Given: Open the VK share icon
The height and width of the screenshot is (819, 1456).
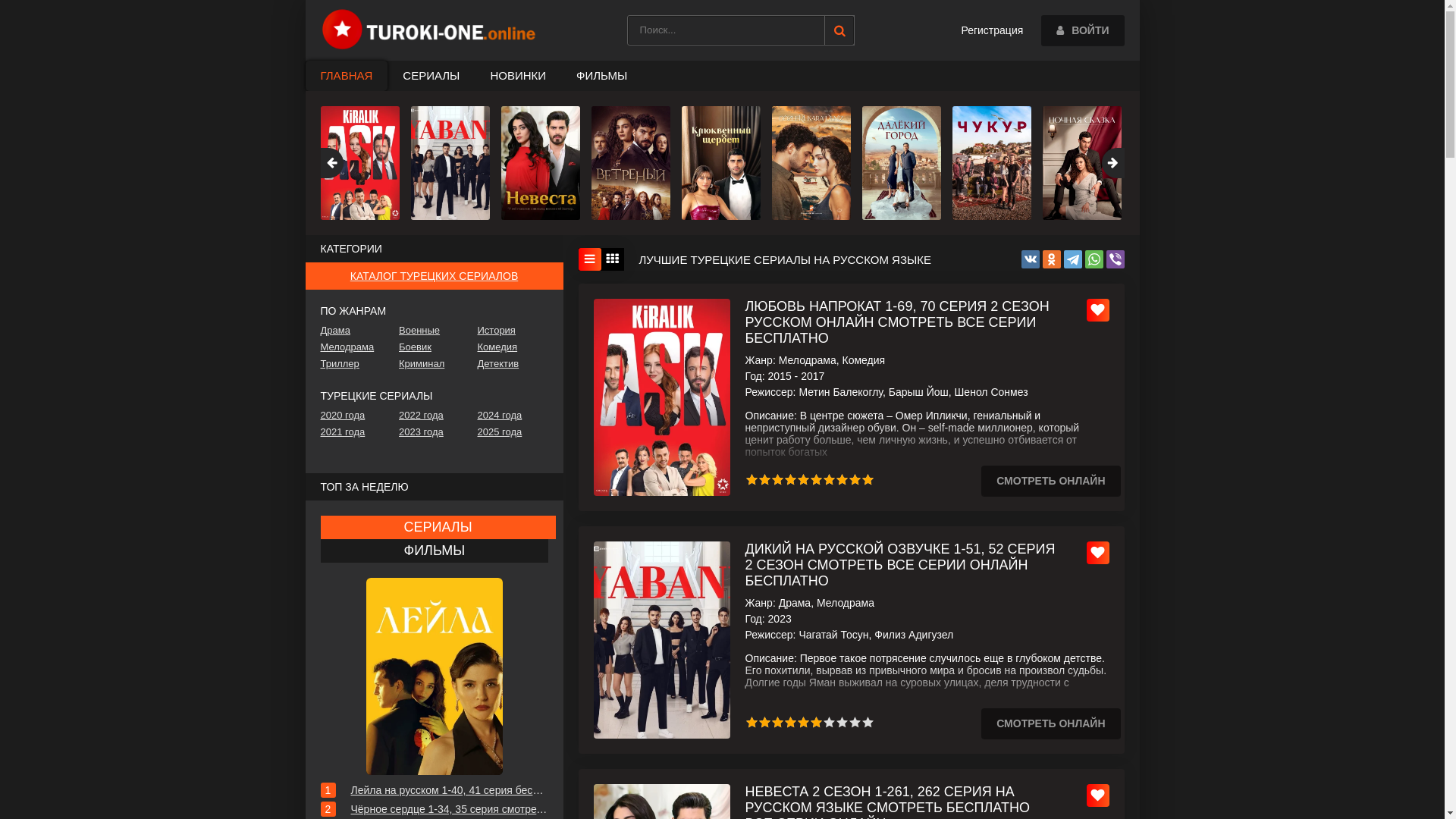Looking at the screenshot, I should (1030, 259).
